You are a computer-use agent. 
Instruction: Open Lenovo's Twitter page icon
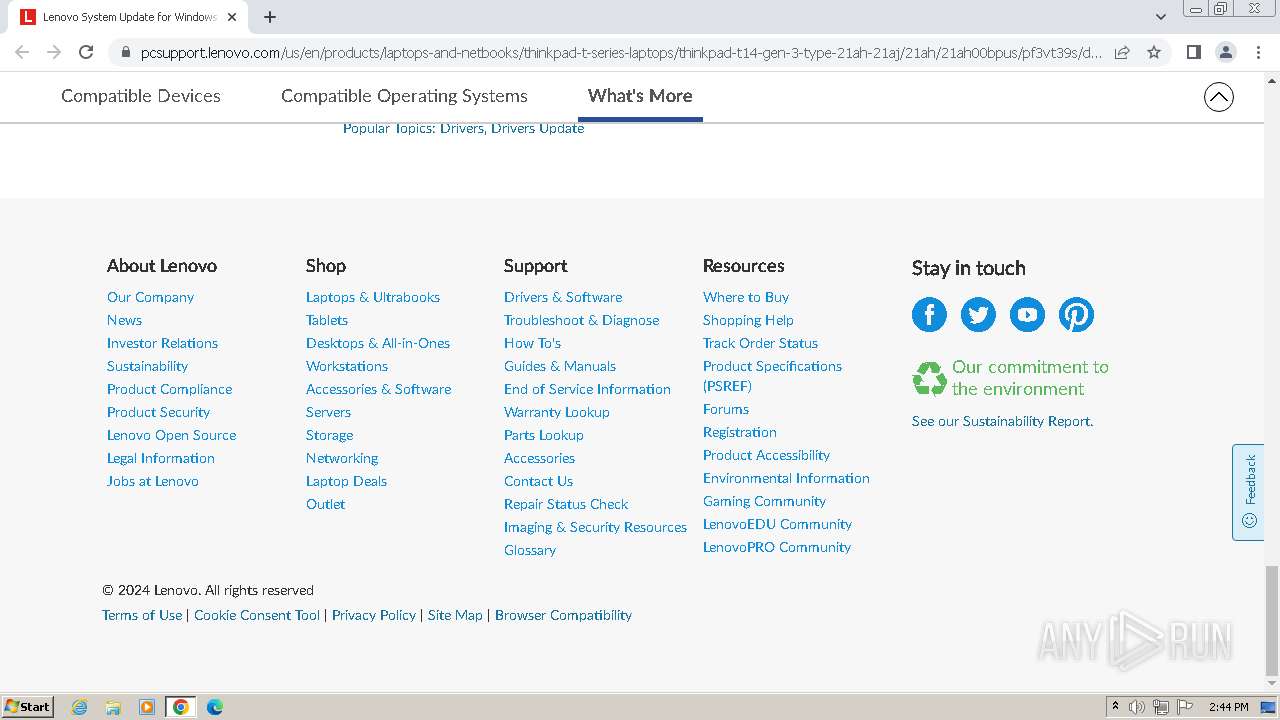point(978,315)
